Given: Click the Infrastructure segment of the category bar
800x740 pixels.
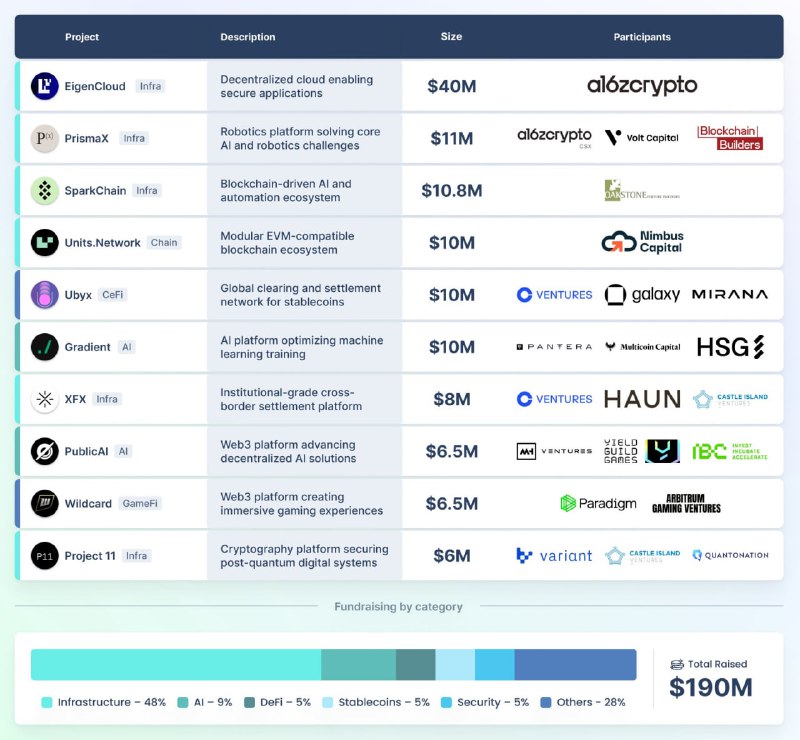Looking at the screenshot, I should click(x=176, y=664).
